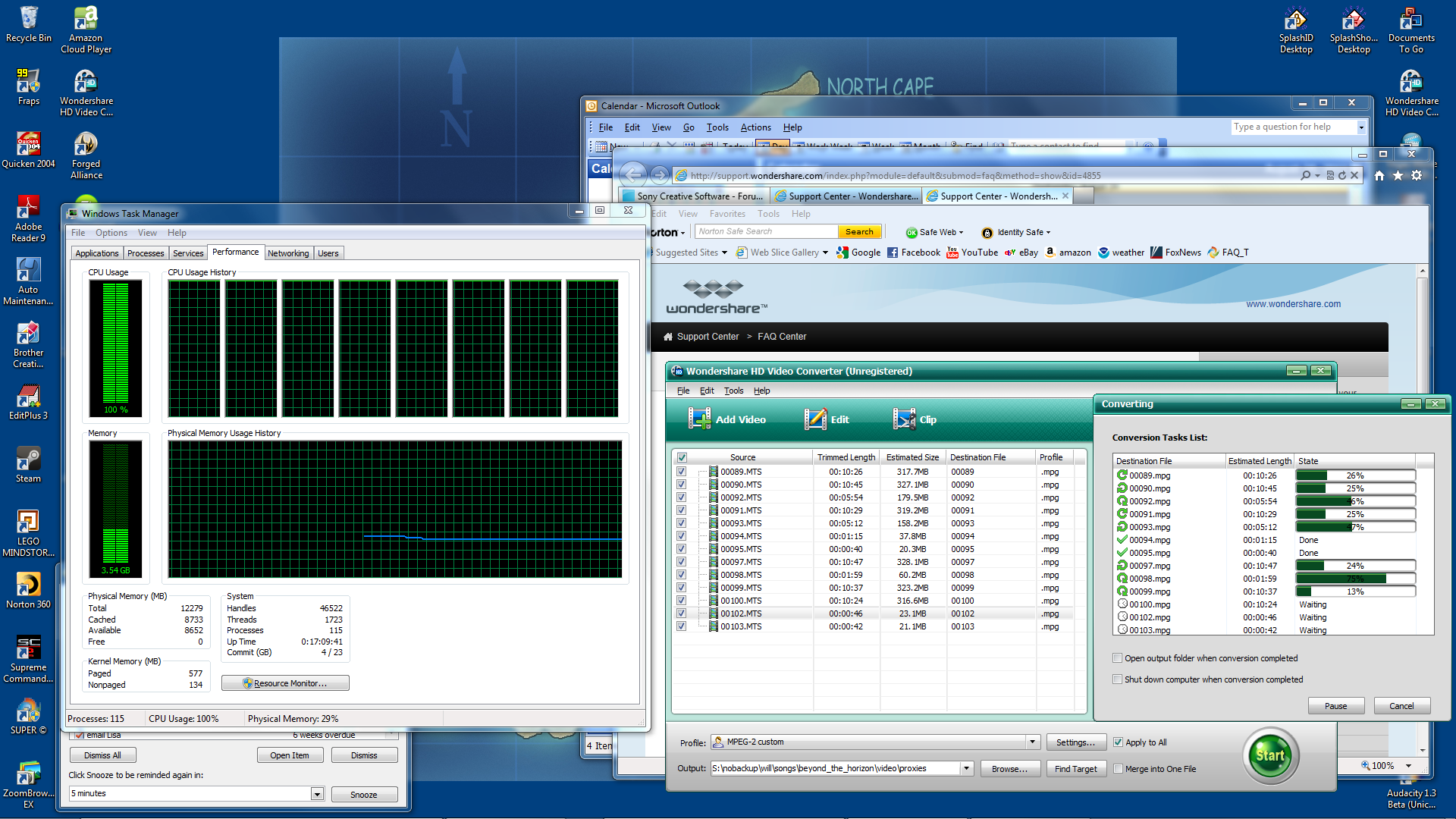Open Identity Safe dropdown
This screenshot has height=819, width=1456.
[x=1048, y=233]
